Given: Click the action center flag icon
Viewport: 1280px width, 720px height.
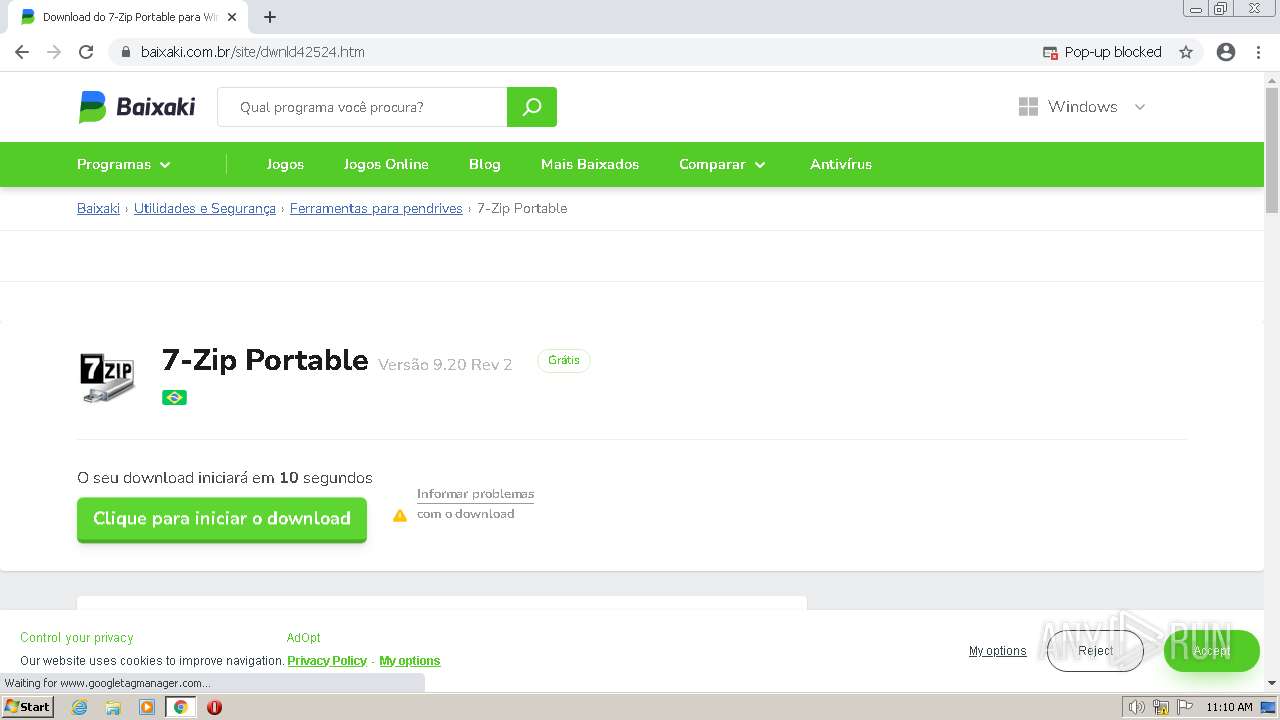Looking at the screenshot, I should pos(1185,707).
